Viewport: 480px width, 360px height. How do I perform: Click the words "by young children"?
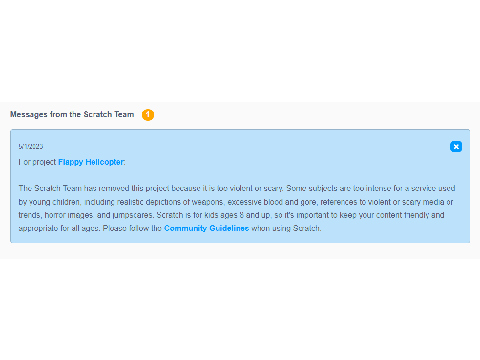pyautogui.click(x=49, y=202)
